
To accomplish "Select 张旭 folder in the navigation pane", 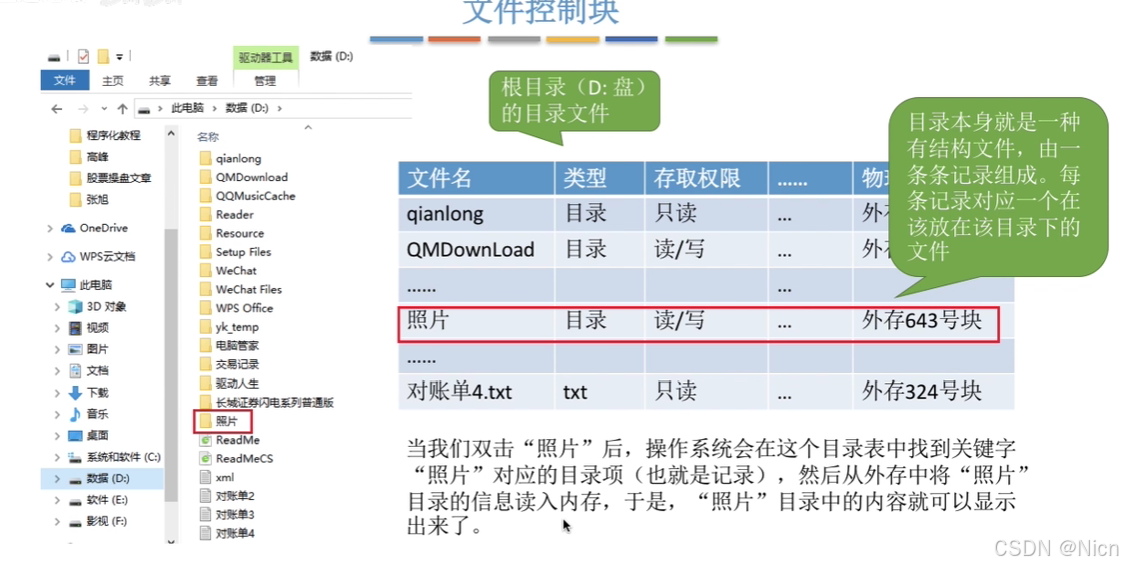I will click(97, 200).
